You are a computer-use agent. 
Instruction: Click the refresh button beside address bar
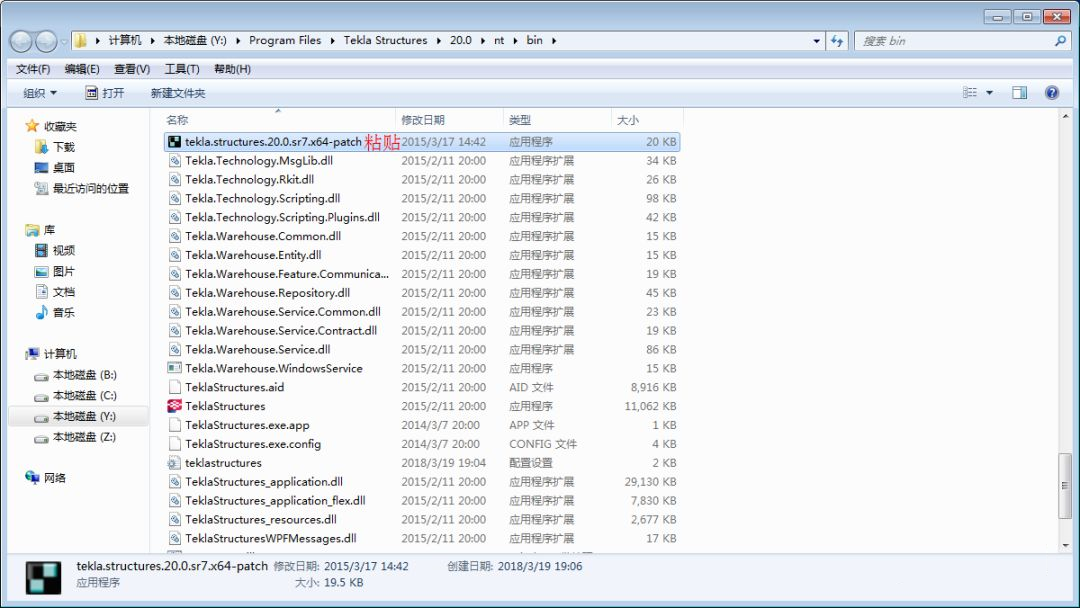[837, 41]
